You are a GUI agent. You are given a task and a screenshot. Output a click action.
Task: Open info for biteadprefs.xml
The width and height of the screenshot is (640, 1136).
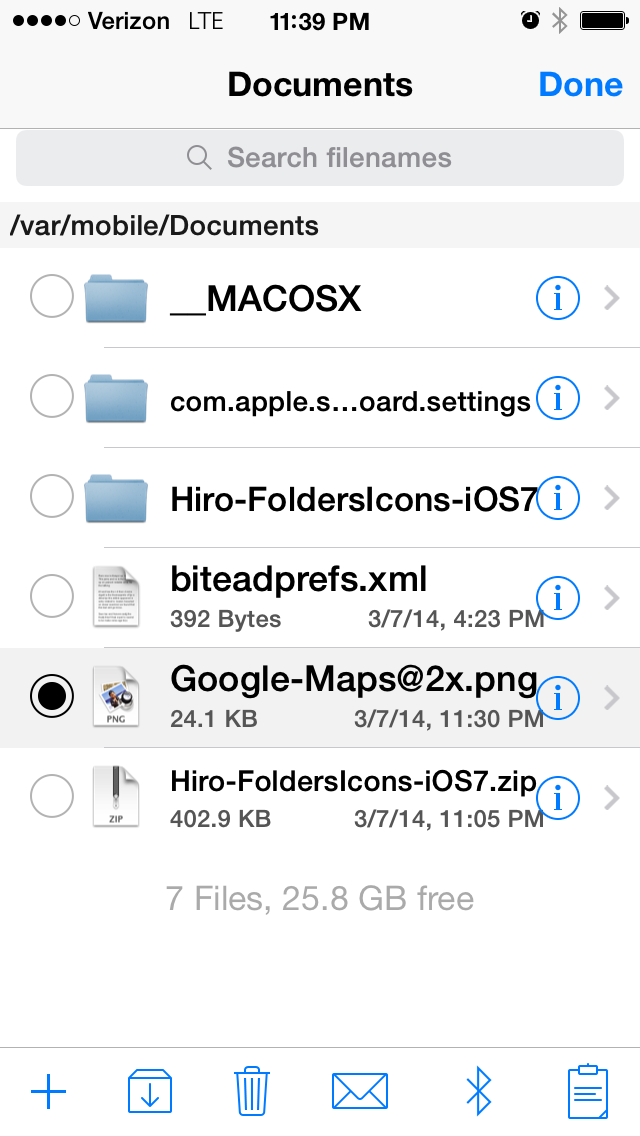[558, 598]
